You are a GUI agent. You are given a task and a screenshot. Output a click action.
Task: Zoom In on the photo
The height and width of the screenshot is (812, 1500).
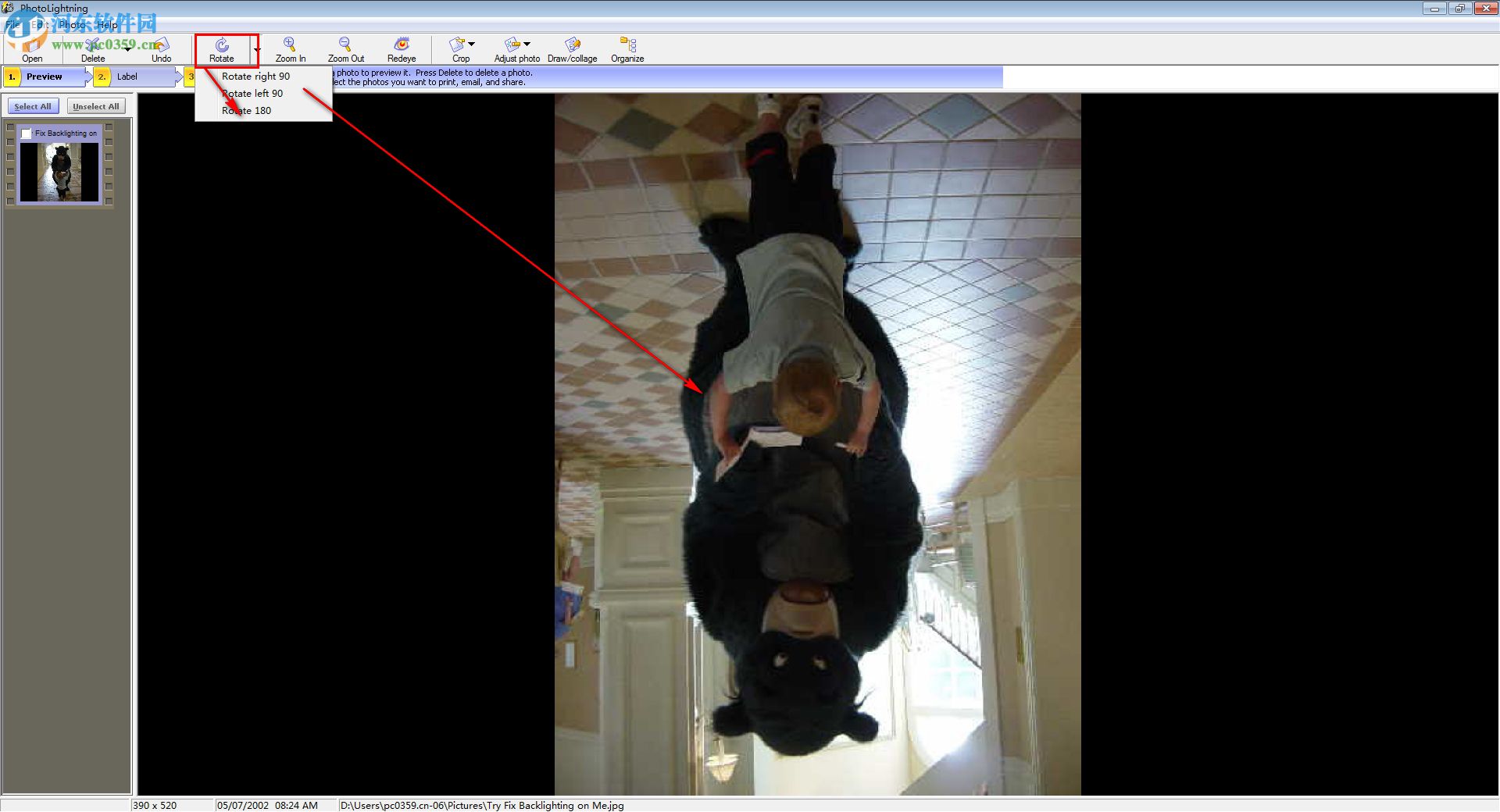[x=290, y=49]
